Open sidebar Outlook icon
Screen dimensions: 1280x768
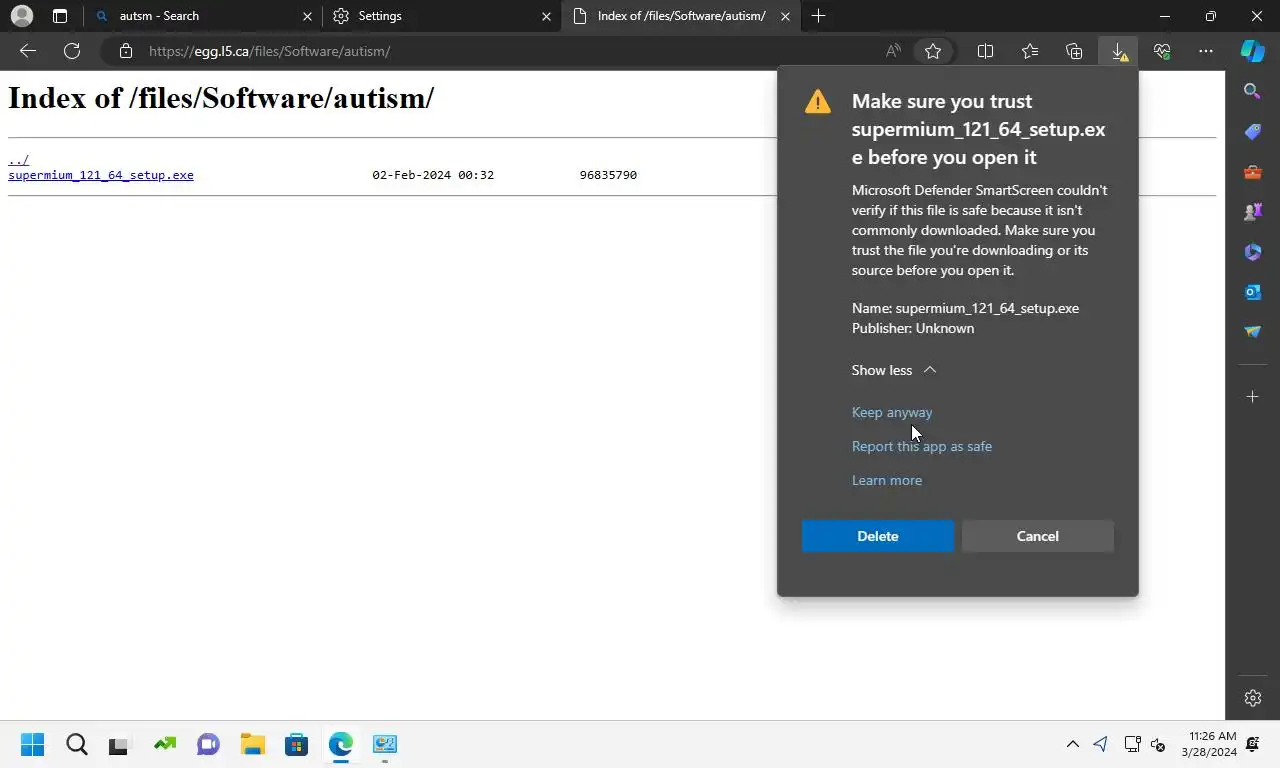coord(1252,292)
